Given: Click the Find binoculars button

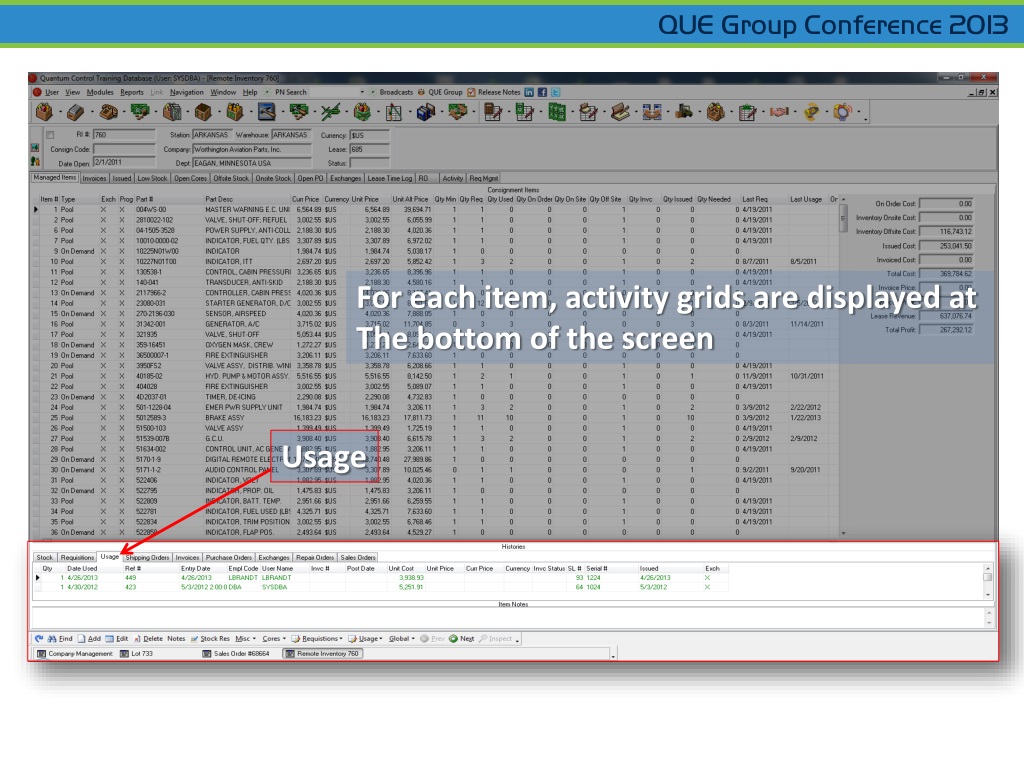Looking at the screenshot, I should tap(59, 639).
